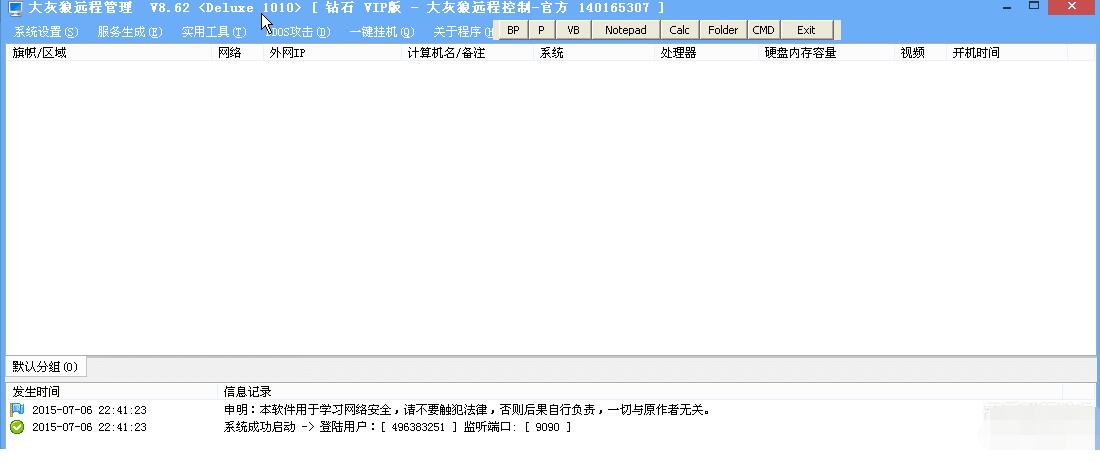Open the 系统设置(S) menu
The width and height of the screenshot is (1100, 463).
coord(45,32)
